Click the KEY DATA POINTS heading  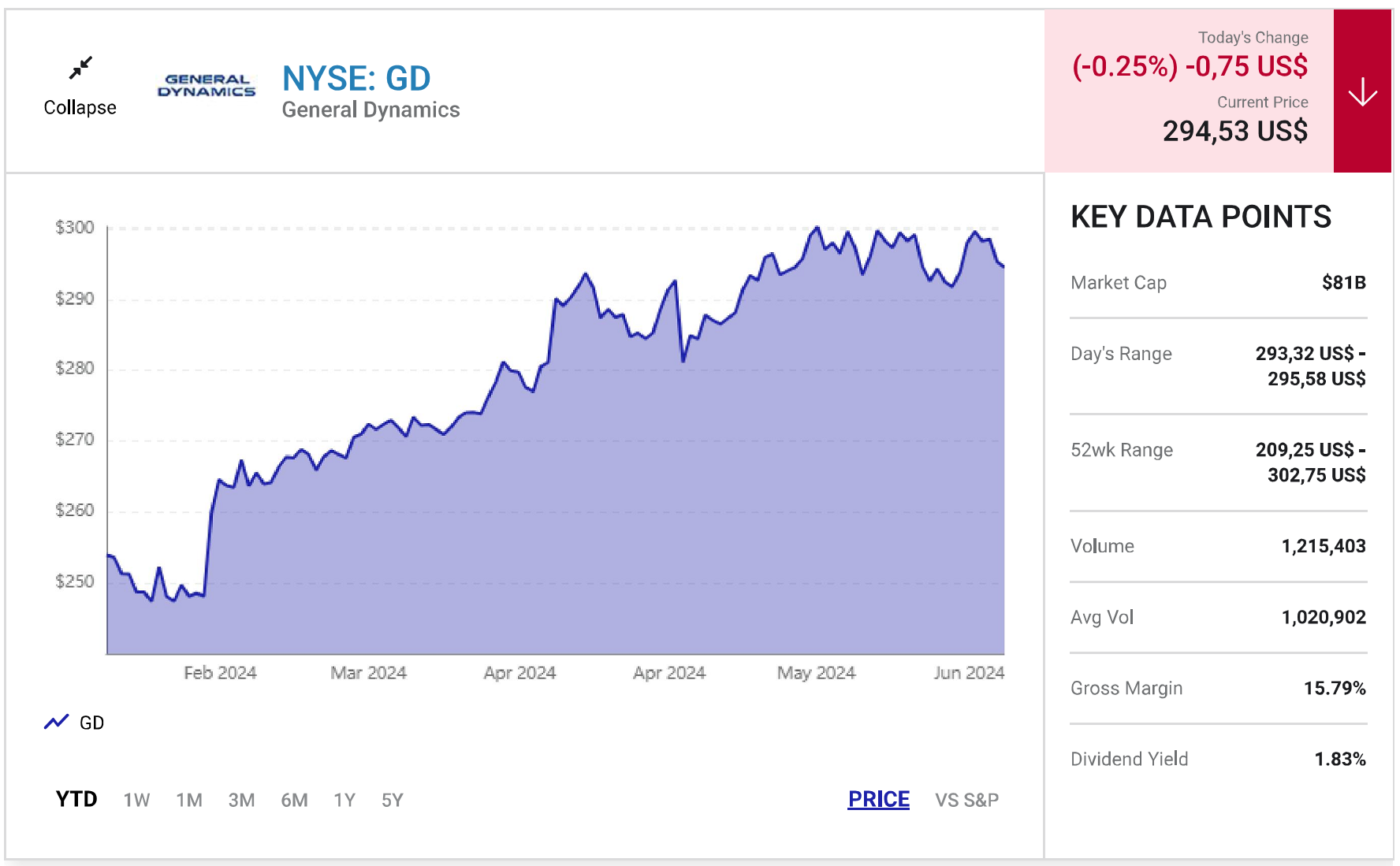[1201, 217]
